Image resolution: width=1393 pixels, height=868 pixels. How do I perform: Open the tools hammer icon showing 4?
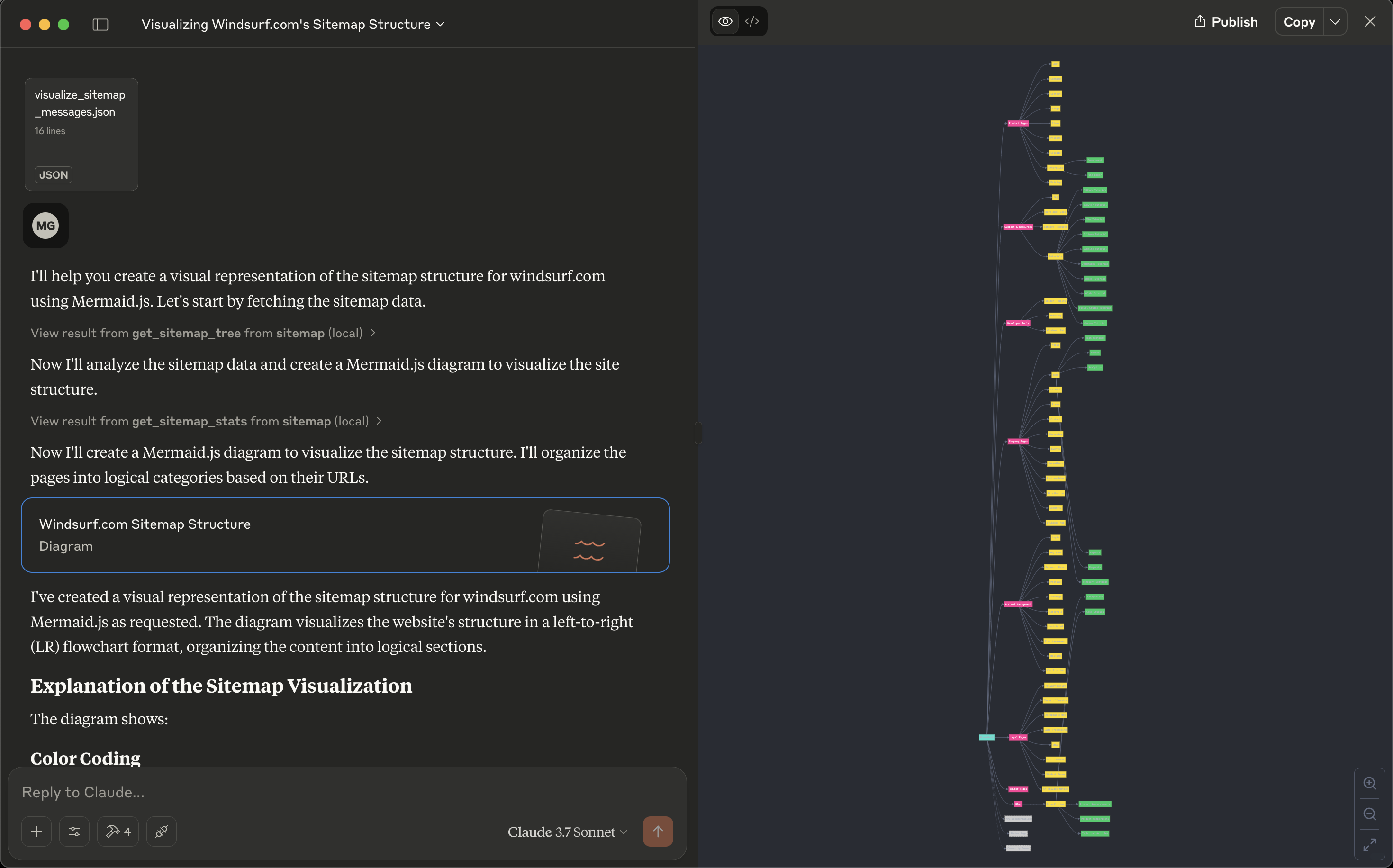pyautogui.click(x=118, y=831)
